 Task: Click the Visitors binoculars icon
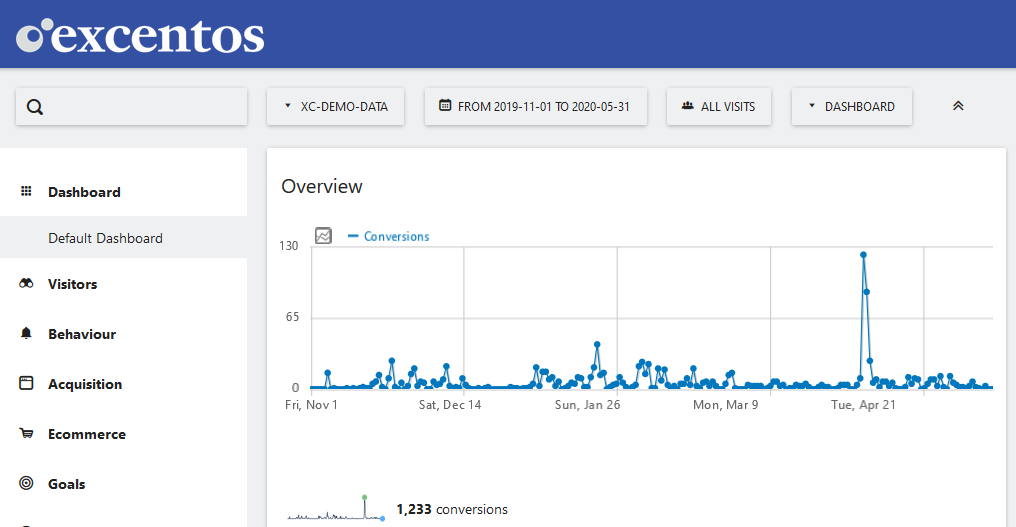pyautogui.click(x=27, y=284)
